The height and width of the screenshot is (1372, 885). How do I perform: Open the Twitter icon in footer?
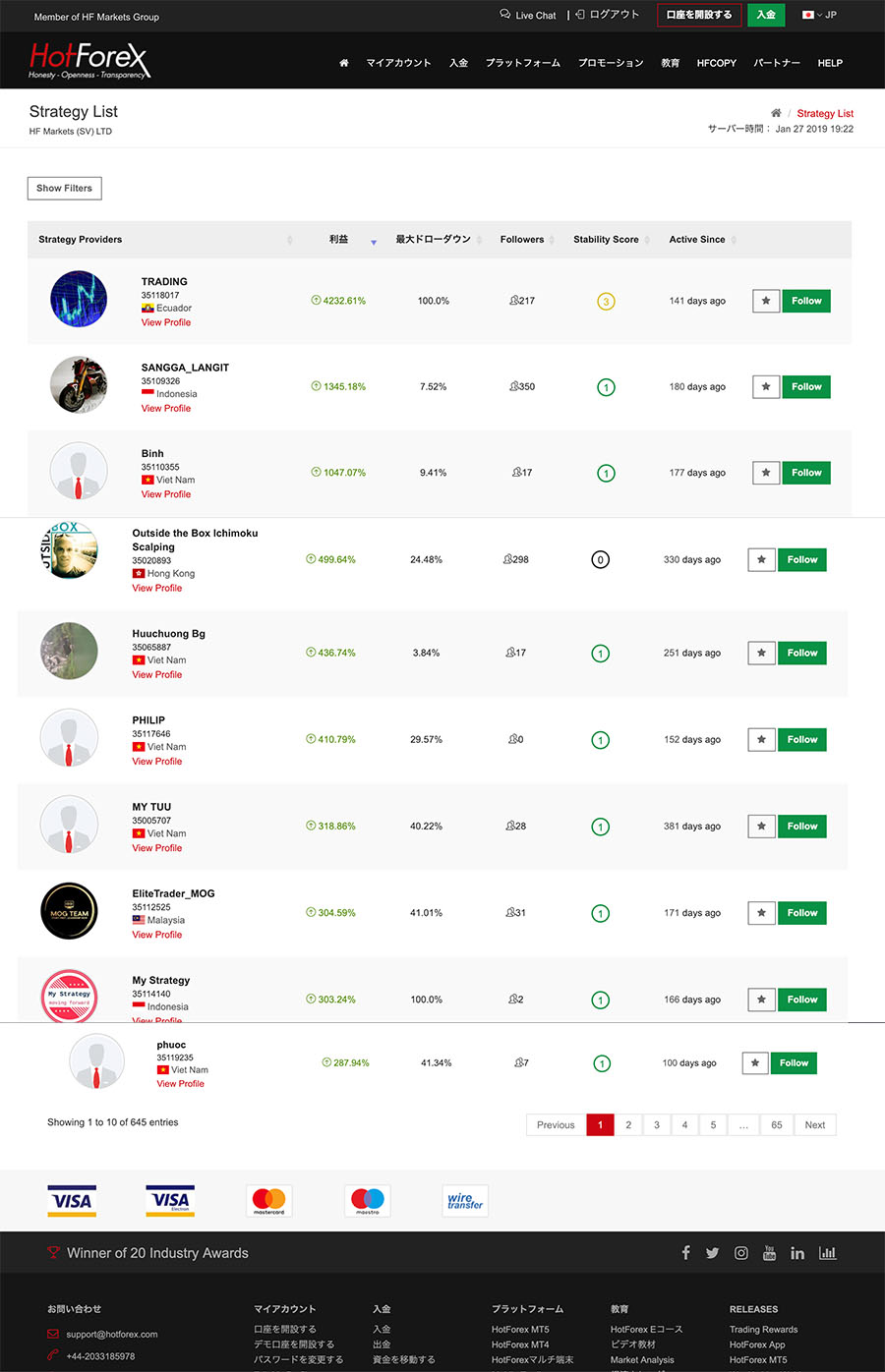click(713, 1253)
